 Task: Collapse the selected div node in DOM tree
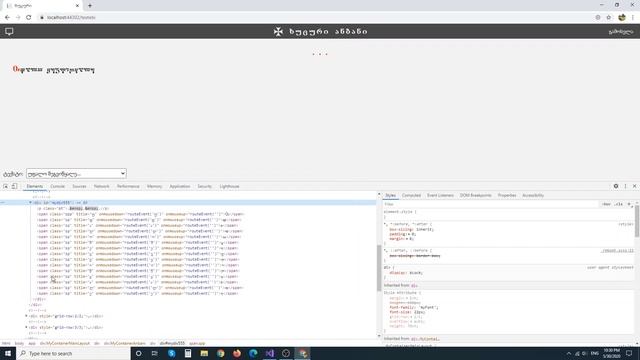tap(30, 202)
